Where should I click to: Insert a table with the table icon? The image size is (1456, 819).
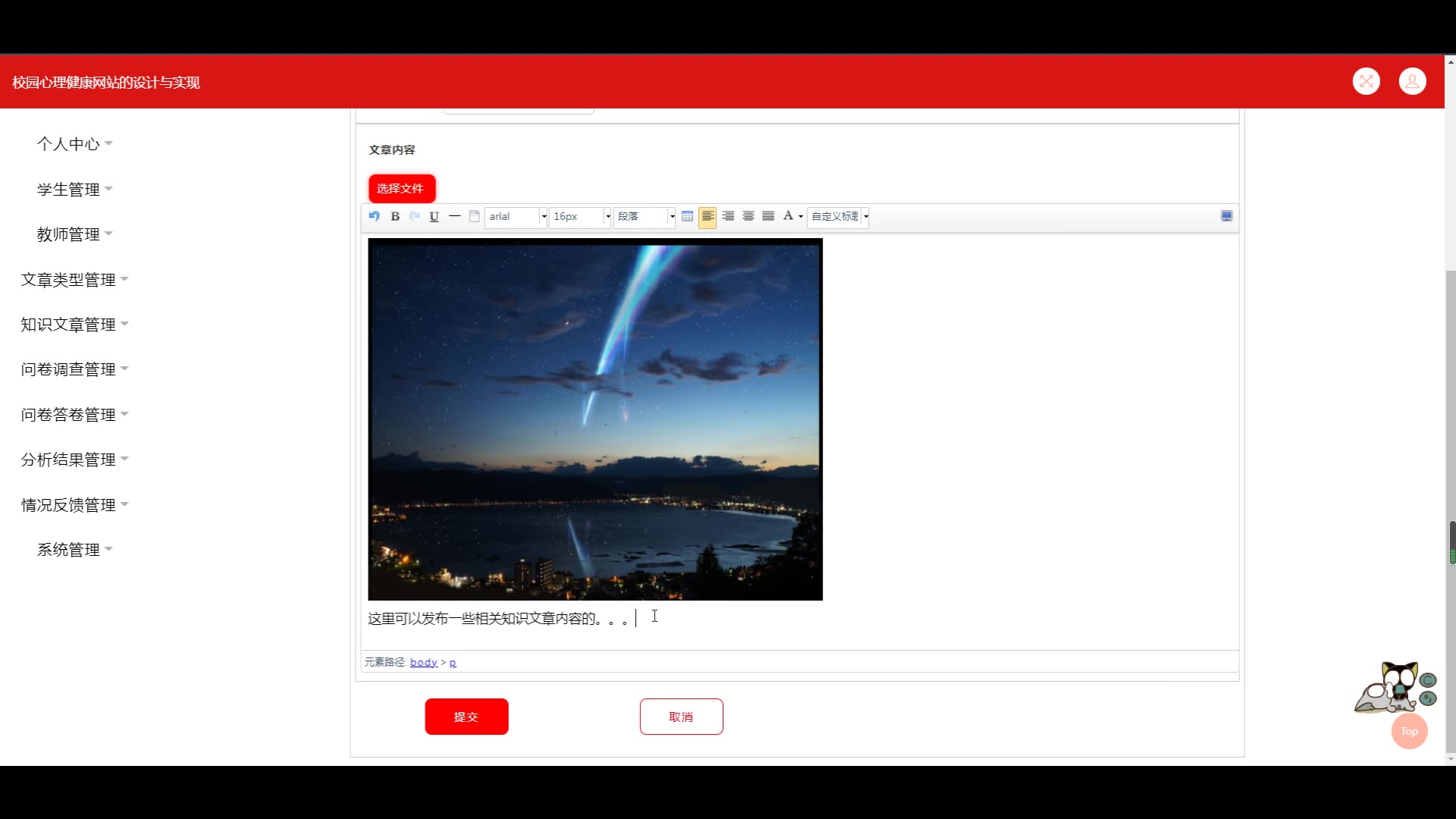point(688,216)
